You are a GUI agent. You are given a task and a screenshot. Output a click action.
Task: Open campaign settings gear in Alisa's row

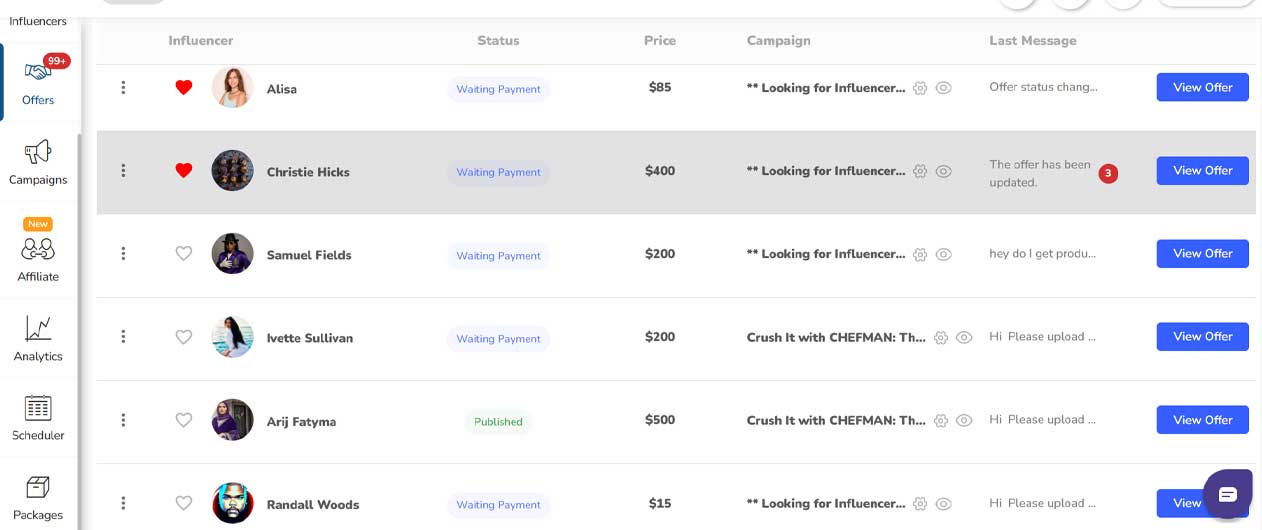tap(920, 88)
